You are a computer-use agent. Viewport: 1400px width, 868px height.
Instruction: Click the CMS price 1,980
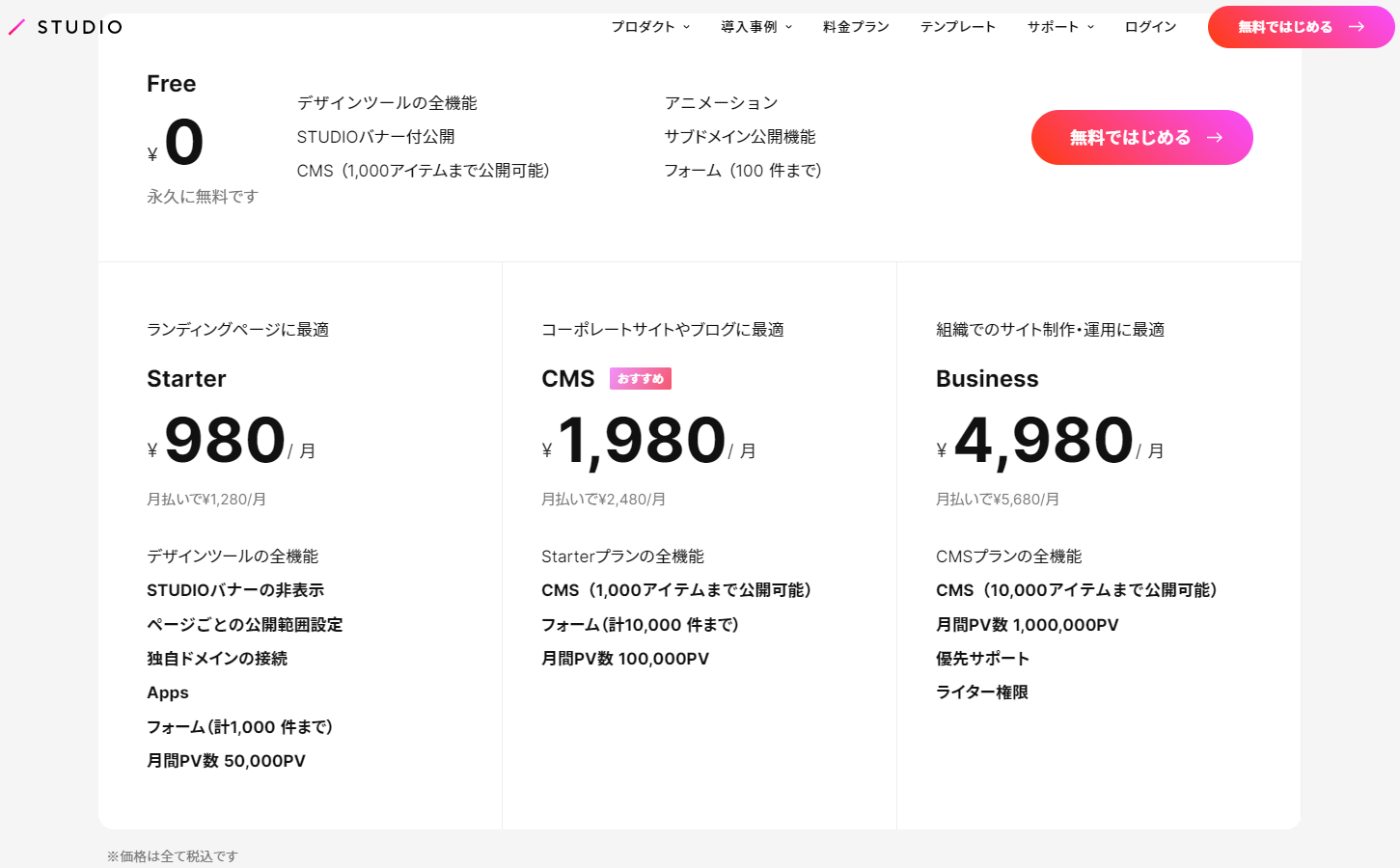point(642,441)
